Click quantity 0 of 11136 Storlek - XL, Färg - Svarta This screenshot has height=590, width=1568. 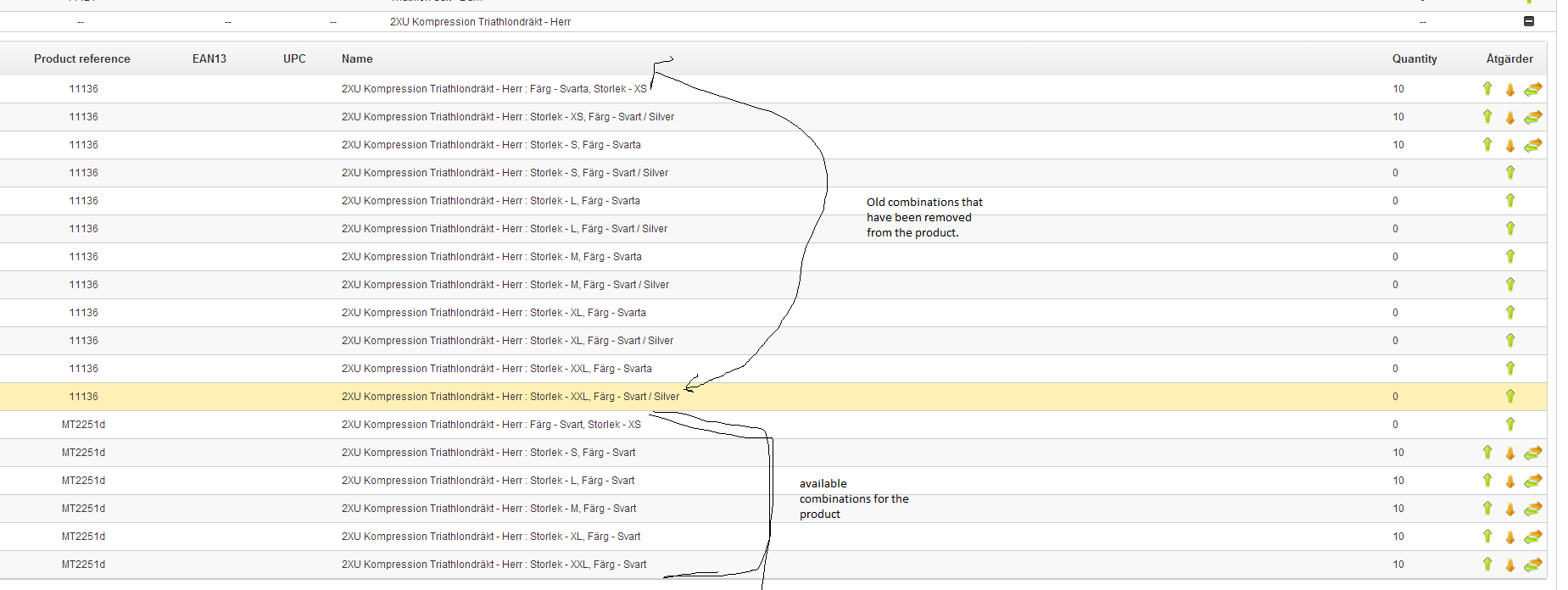click(1395, 313)
